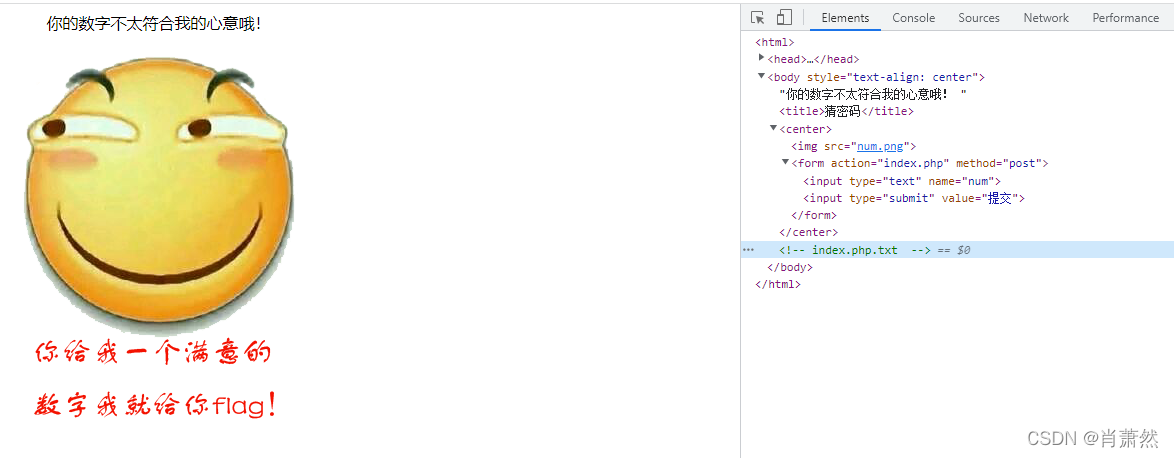Select the title 猜密码 element line

click(x=847, y=112)
